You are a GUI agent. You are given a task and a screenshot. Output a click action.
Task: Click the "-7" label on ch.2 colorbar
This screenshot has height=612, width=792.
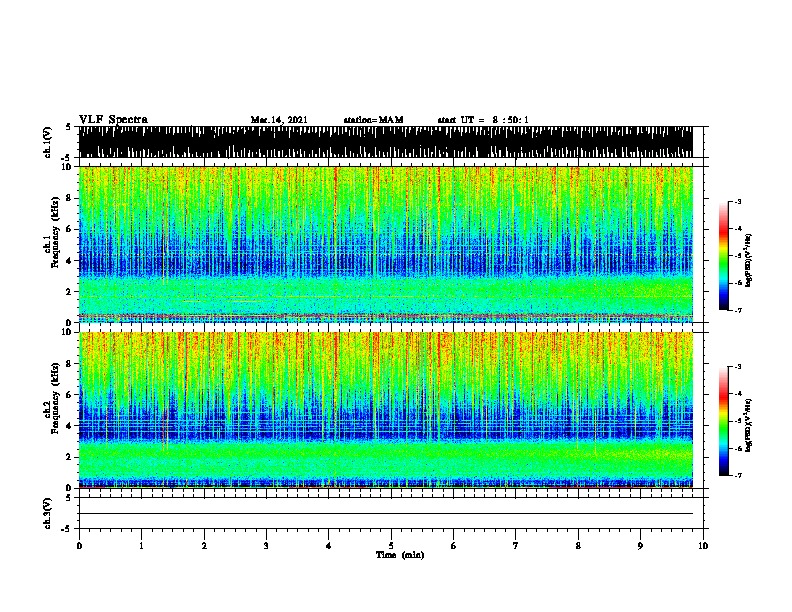point(738,475)
